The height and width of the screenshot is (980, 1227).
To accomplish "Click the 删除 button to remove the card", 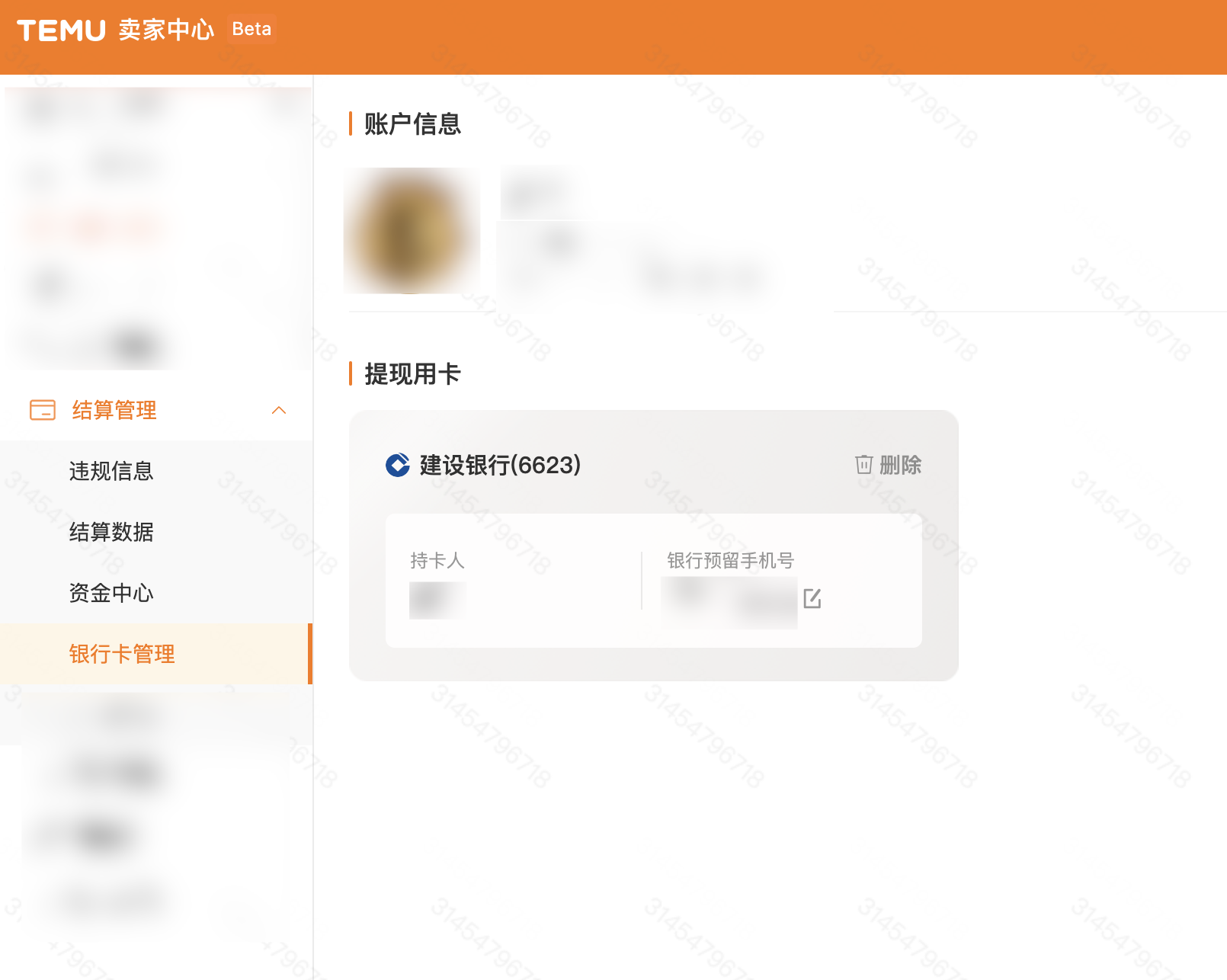I will [901, 465].
